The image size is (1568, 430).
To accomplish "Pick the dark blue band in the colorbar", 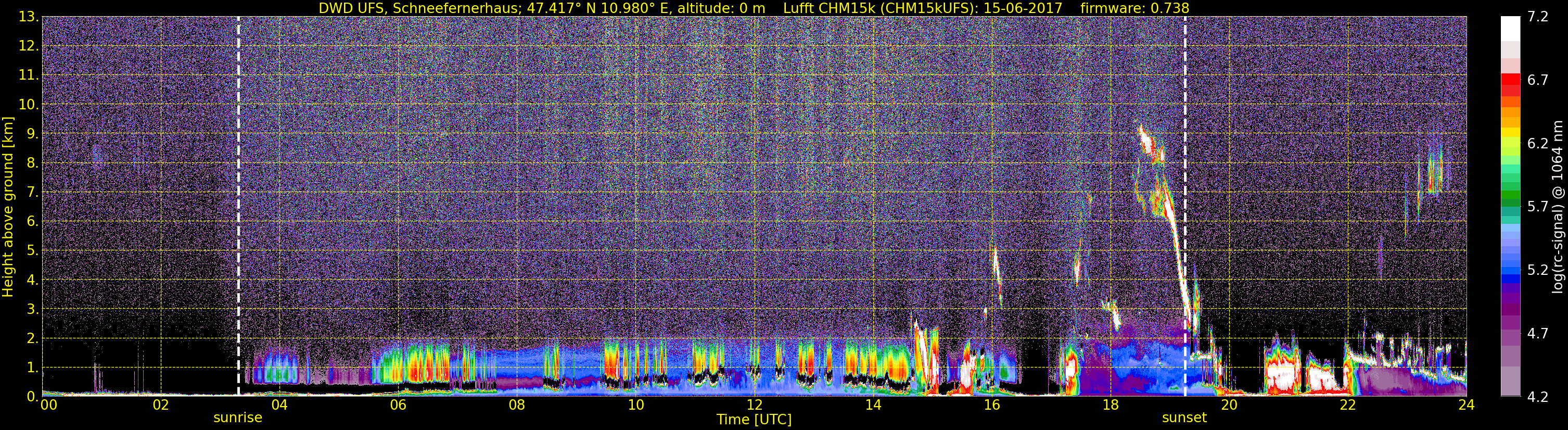I will click(x=1511, y=279).
